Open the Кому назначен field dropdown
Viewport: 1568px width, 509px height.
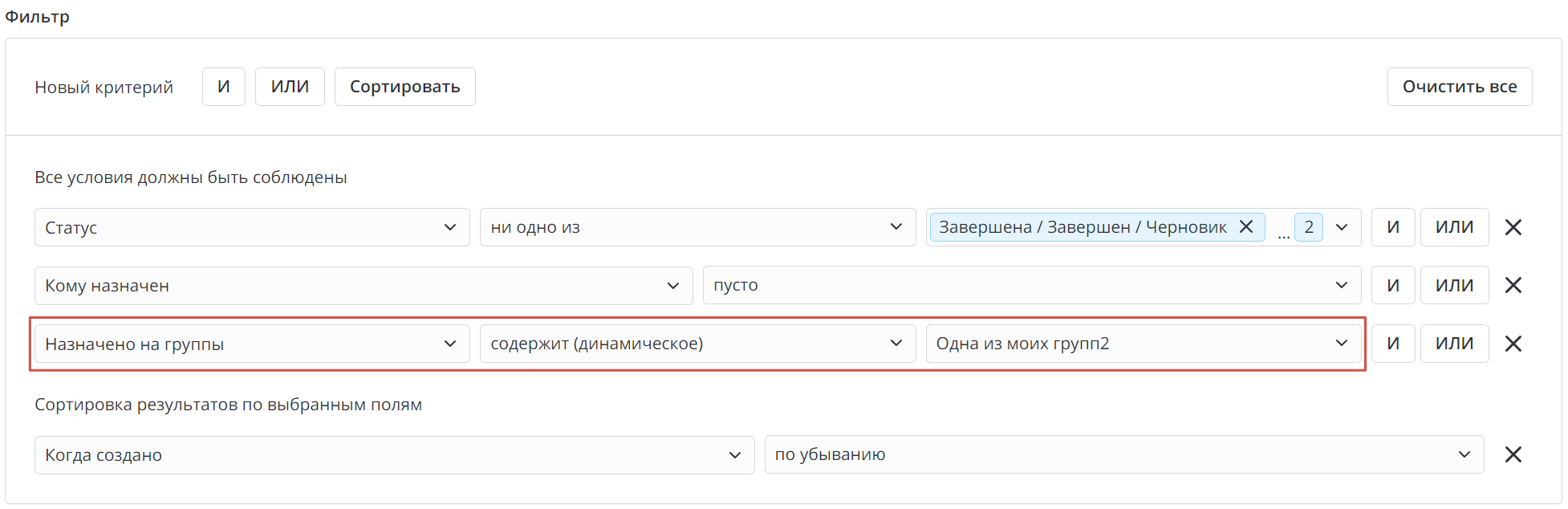tap(363, 286)
